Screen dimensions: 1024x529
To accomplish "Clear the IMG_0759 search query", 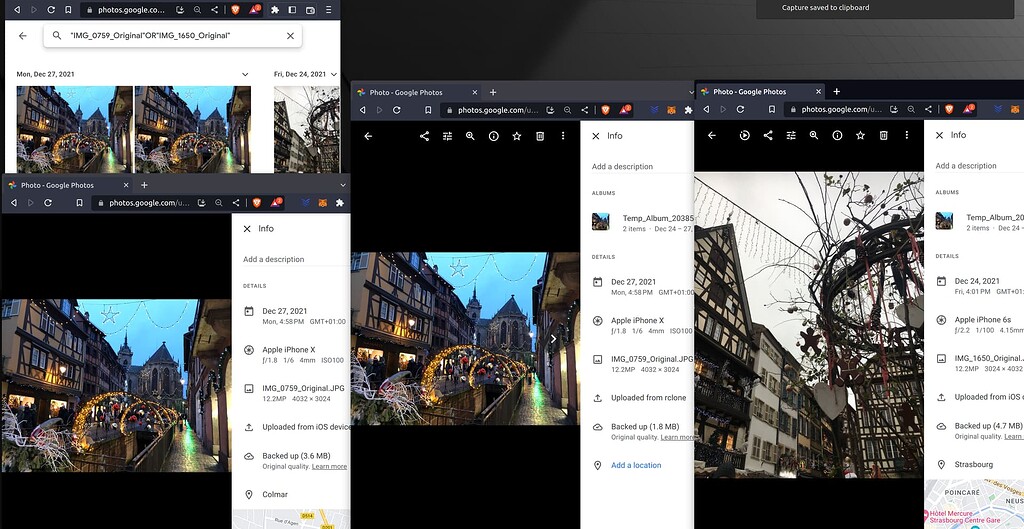I will point(291,36).
